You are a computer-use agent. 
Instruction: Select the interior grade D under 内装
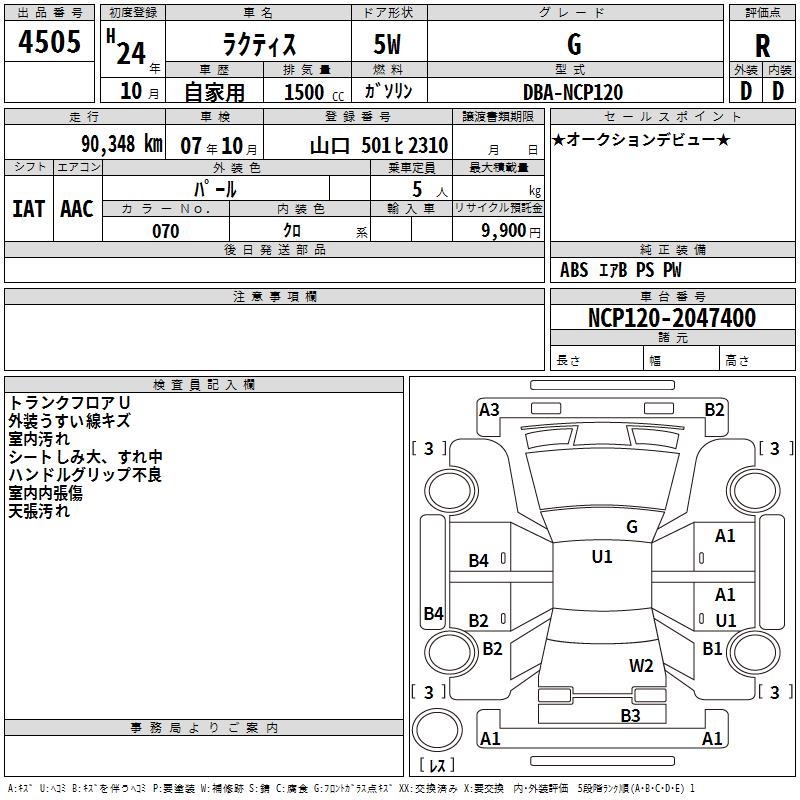click(x=778, y=91)
